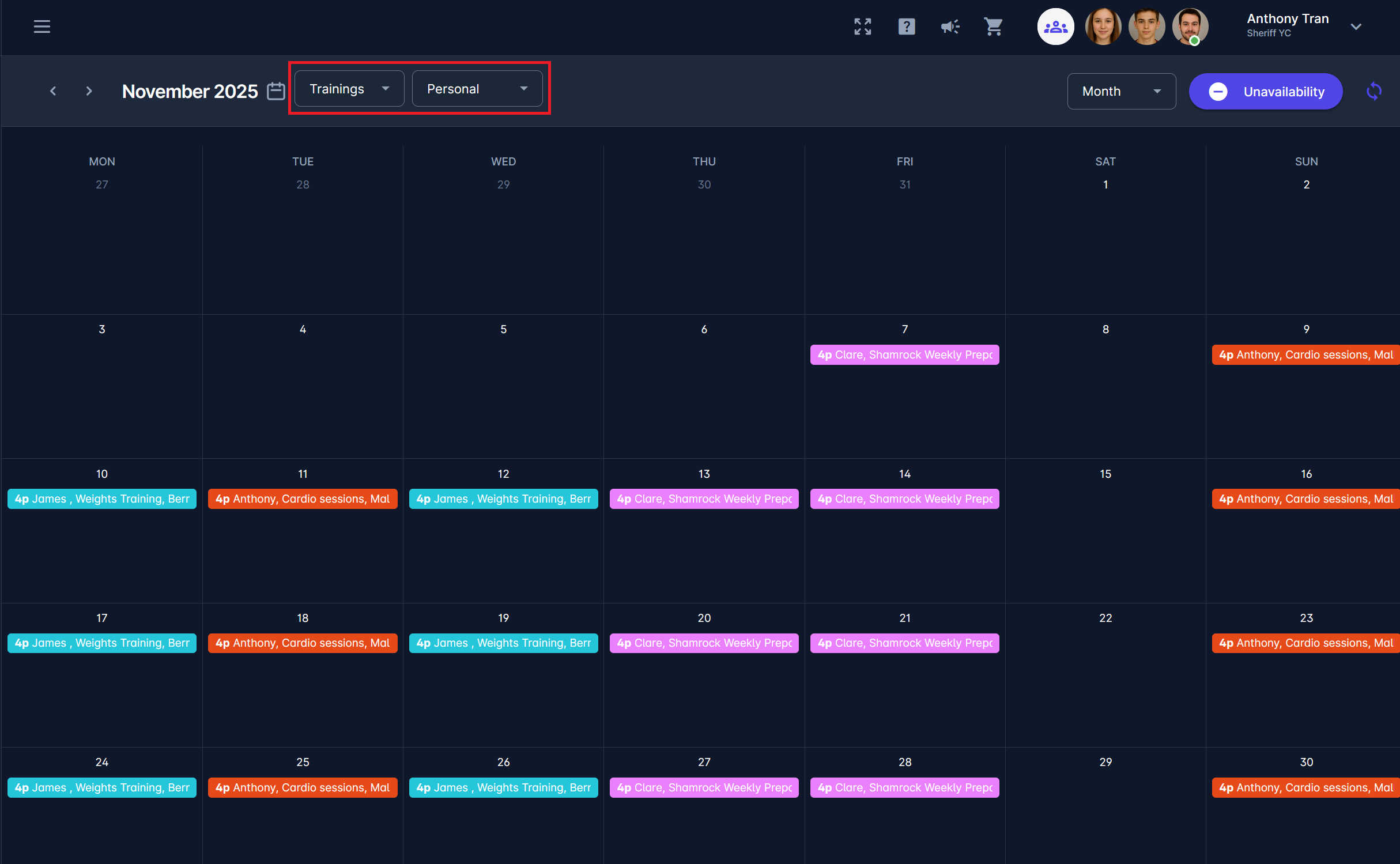Click the group members icon
This screenshot has height=864, width=1400.
click(1055, 27)
